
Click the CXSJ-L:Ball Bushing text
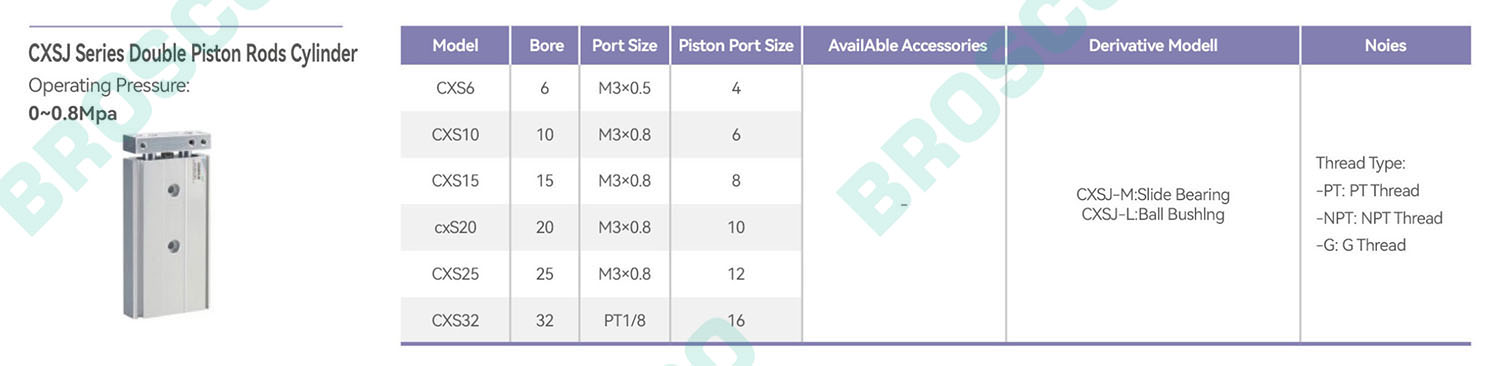click(1153, 214)
